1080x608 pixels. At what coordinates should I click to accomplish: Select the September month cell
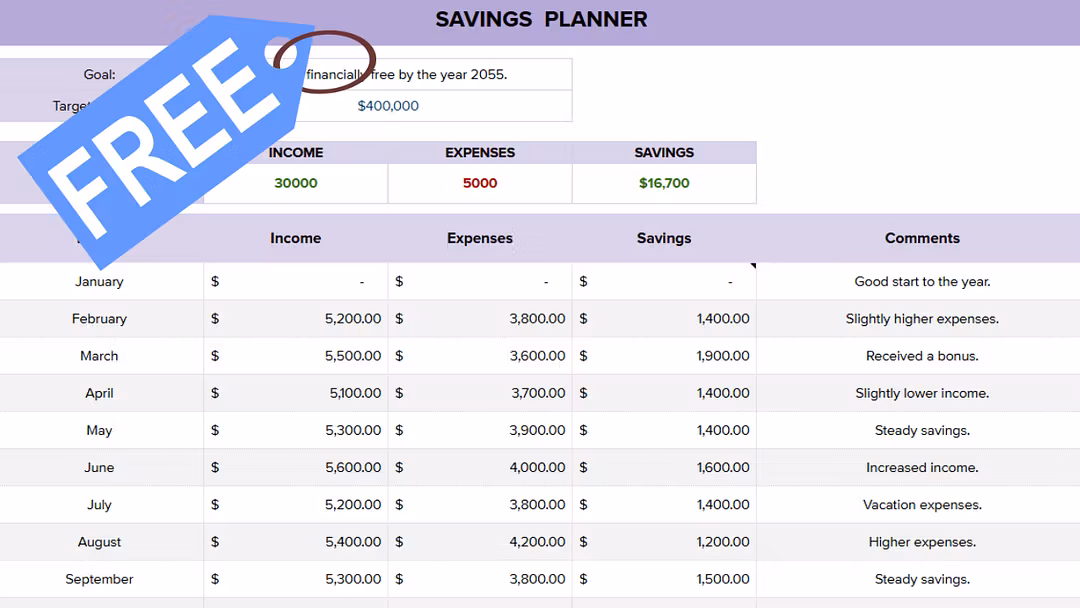click(99, 579)
